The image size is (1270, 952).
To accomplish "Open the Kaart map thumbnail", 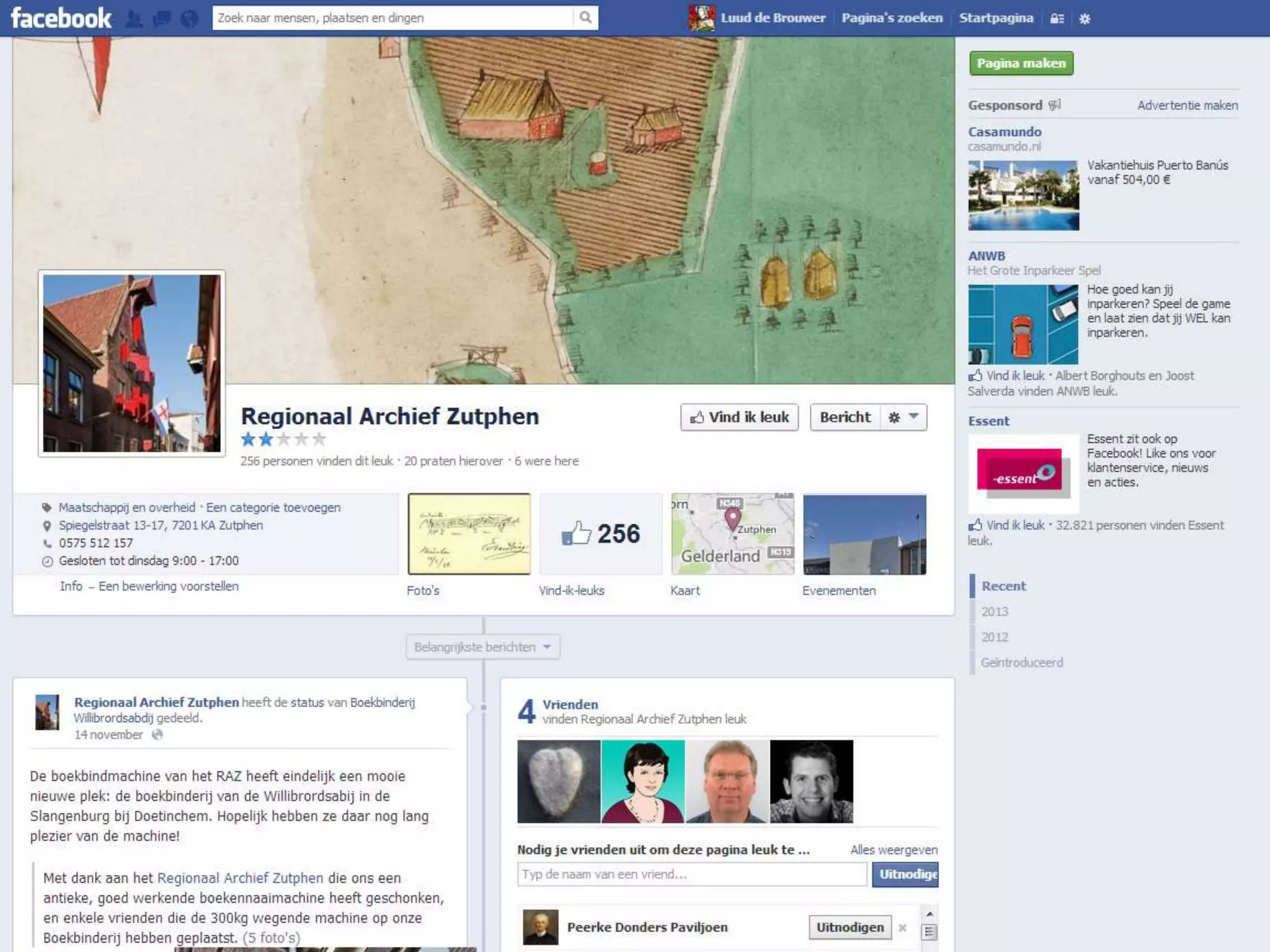I will pos(732,534).
